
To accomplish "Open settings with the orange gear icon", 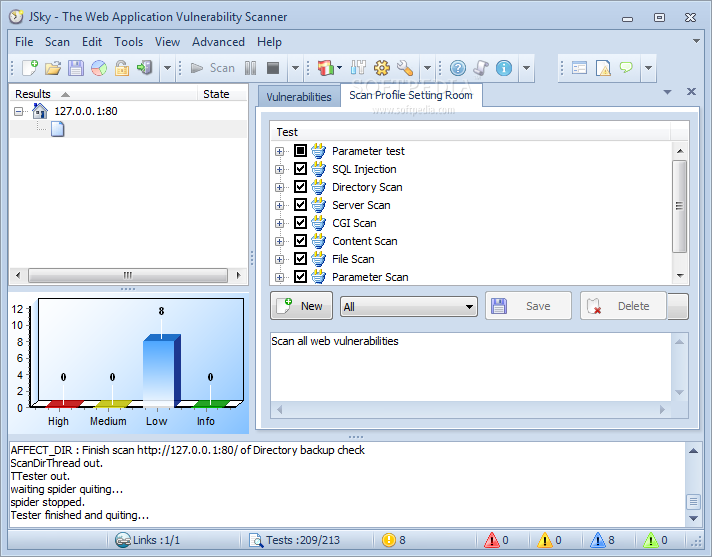I will [382, 68].
